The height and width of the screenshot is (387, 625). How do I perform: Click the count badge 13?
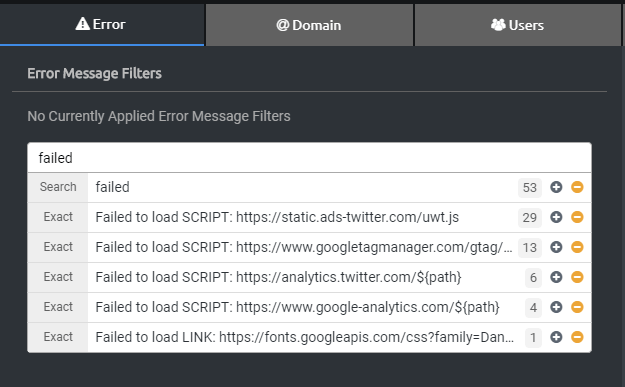coord(530,248)
